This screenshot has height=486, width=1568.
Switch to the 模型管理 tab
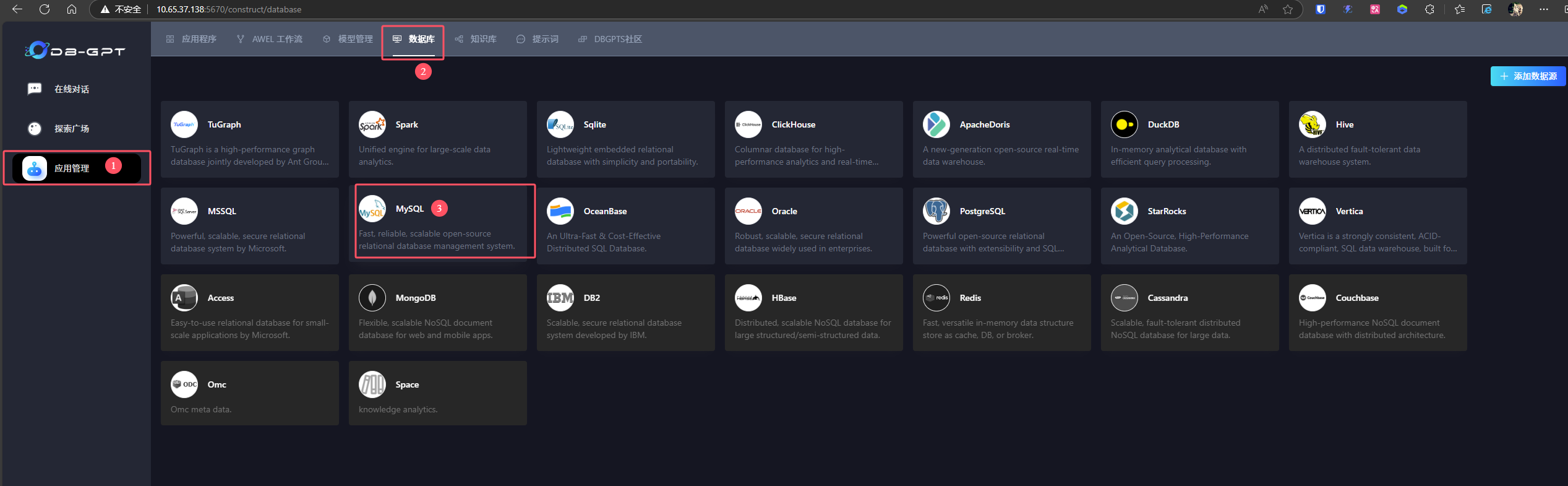pos(348,39)
